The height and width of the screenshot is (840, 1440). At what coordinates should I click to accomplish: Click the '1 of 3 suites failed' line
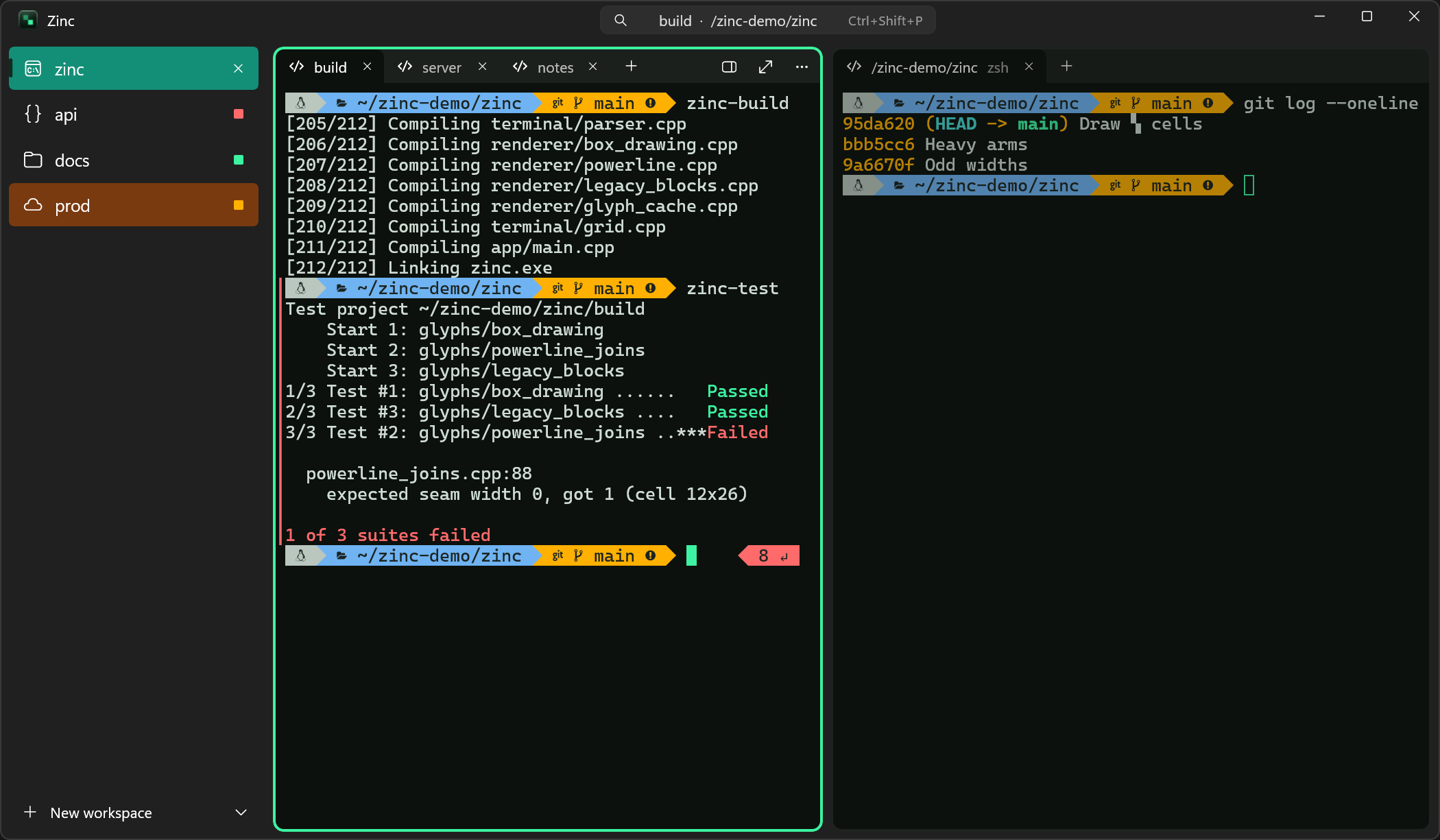coord(388,536)
